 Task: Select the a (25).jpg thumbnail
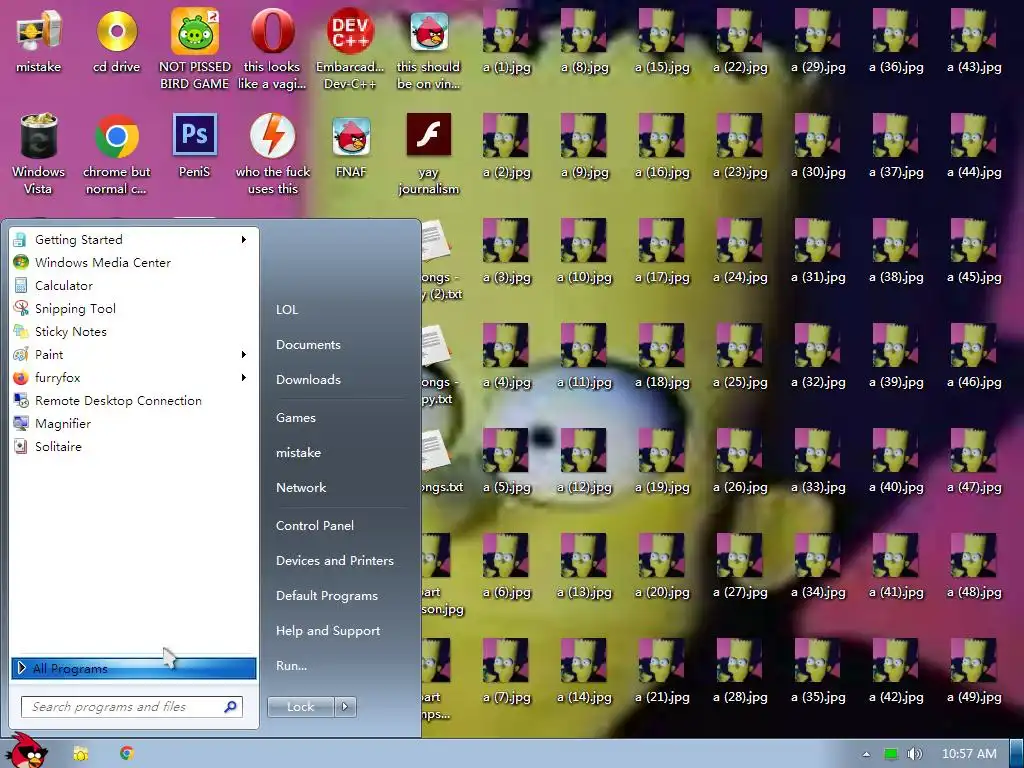(x=740, y=345)
